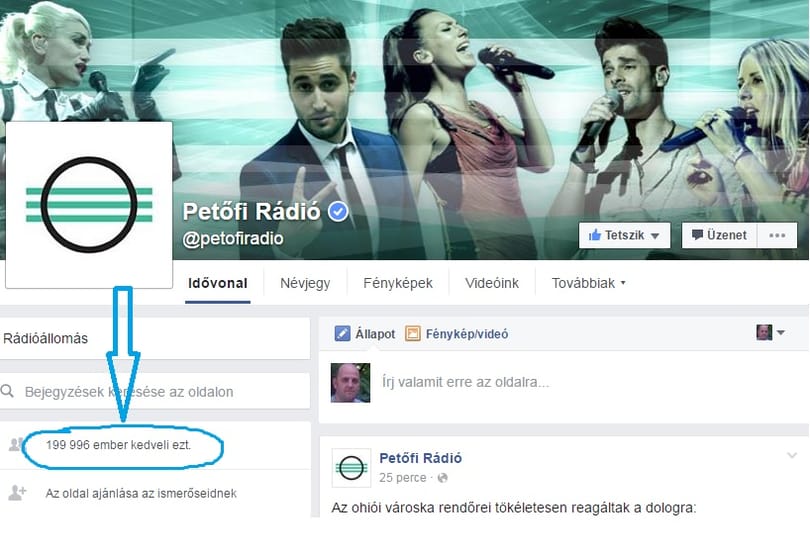
Task: Click the Bejegyzések keresése search field
Action: [x=155, y=391]
